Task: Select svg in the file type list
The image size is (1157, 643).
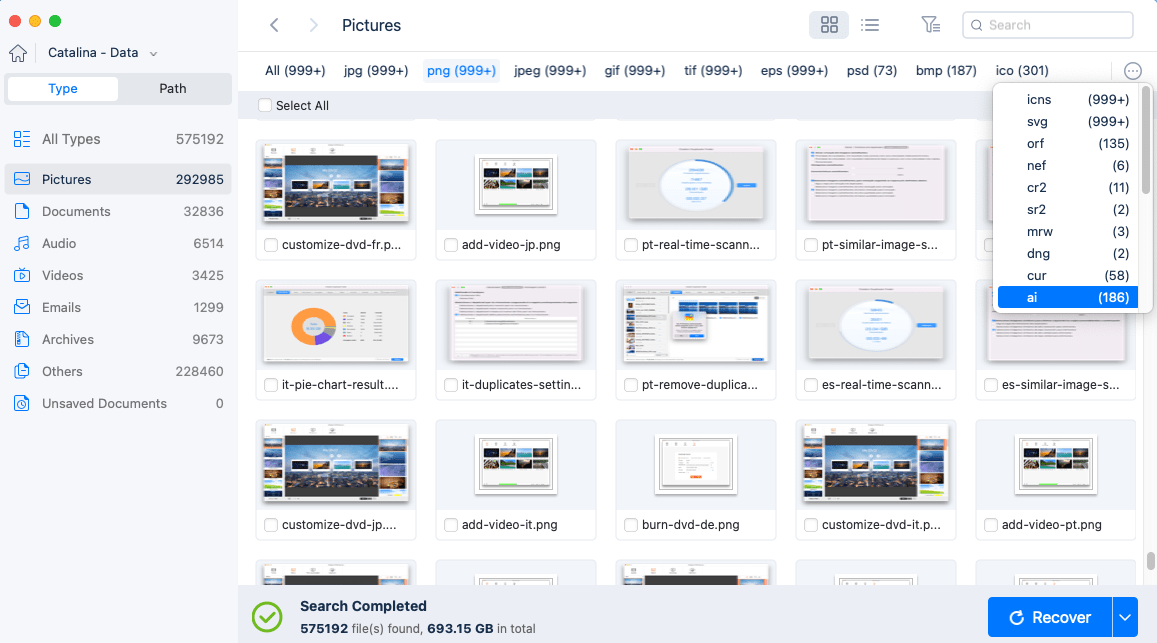Action: (x=1068, y=122)
